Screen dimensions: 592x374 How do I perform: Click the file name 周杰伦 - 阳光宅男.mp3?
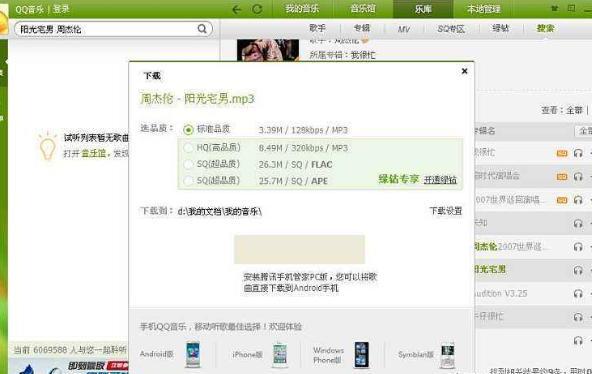pos(197,99)
